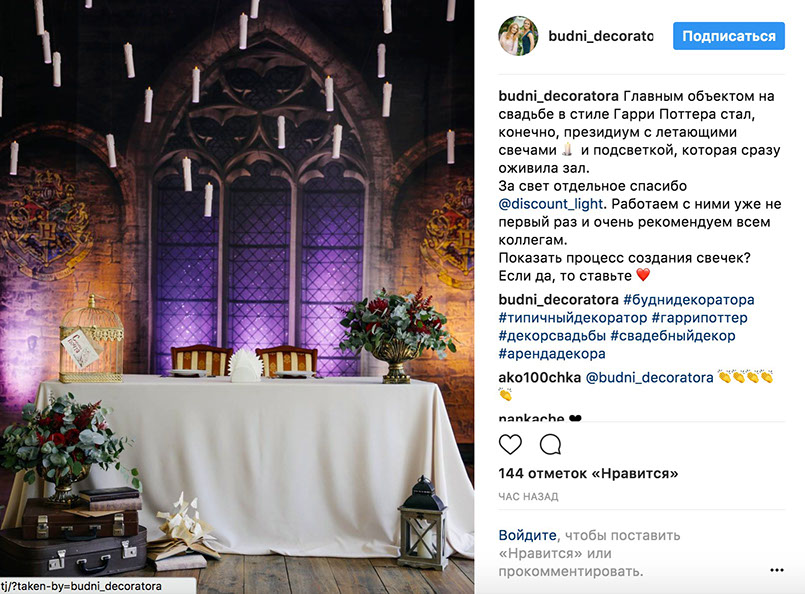
Task: Open the #арендадекора hashtag
Action: [552, 353]
